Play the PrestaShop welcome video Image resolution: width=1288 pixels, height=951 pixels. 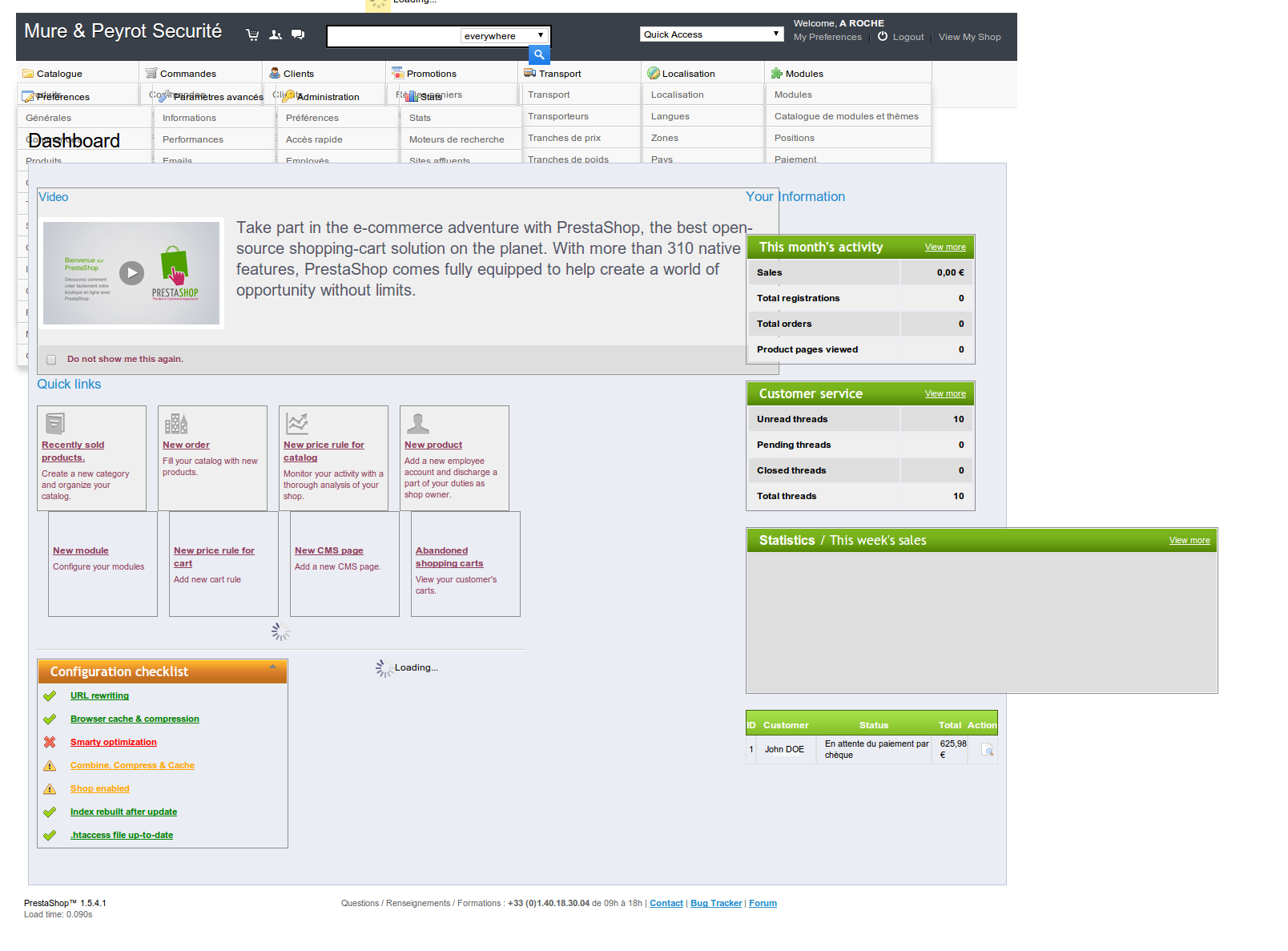(x=131, y=273)
